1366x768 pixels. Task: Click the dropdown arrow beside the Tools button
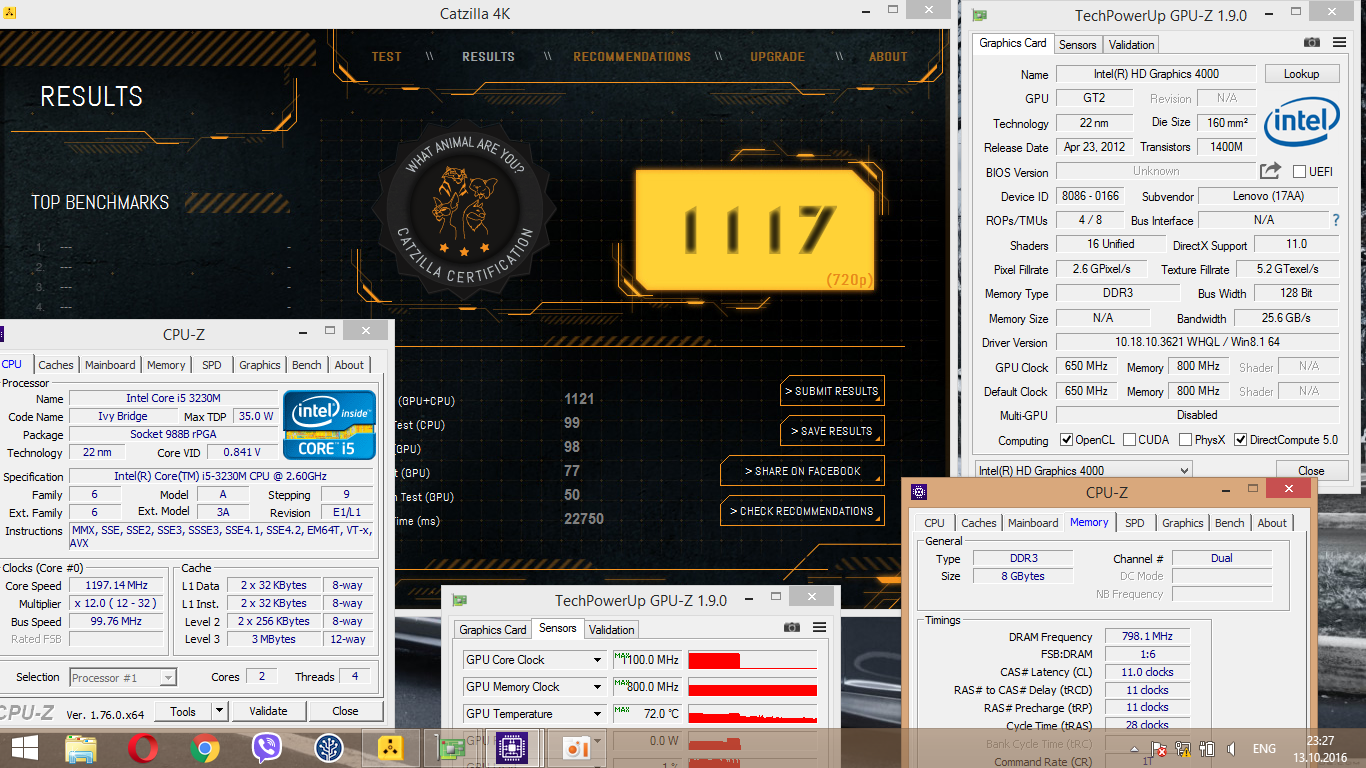[x=220, y=711]
